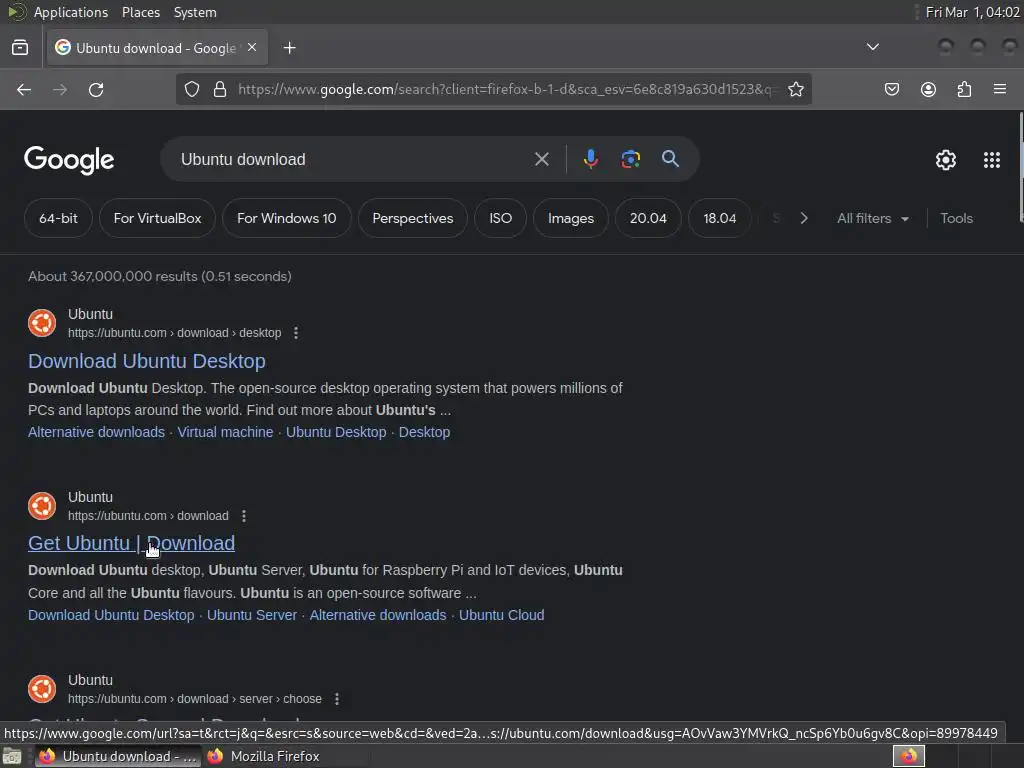Image resolution: width=1024 pixels, height=768 pixels.
Task: Select the 18.04 filter chip
Action: (720, 218)
